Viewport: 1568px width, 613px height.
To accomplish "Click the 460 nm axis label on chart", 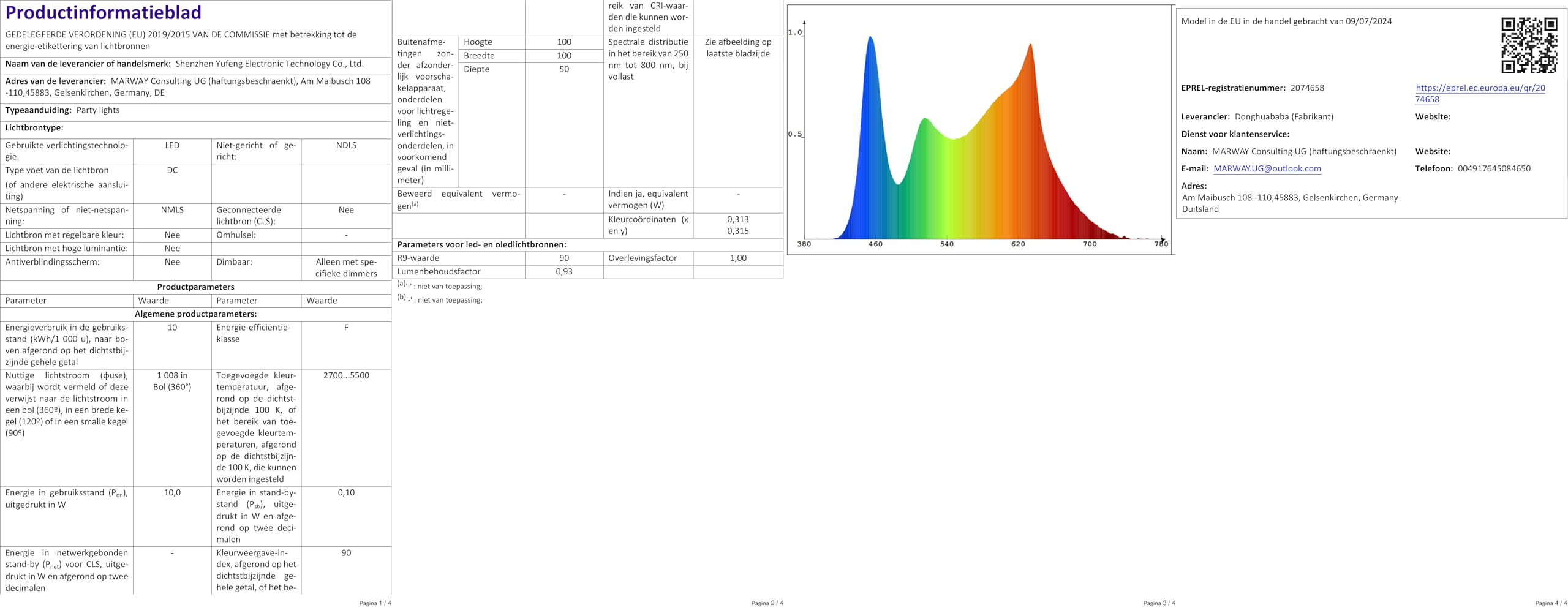I will tap(875, 244).
